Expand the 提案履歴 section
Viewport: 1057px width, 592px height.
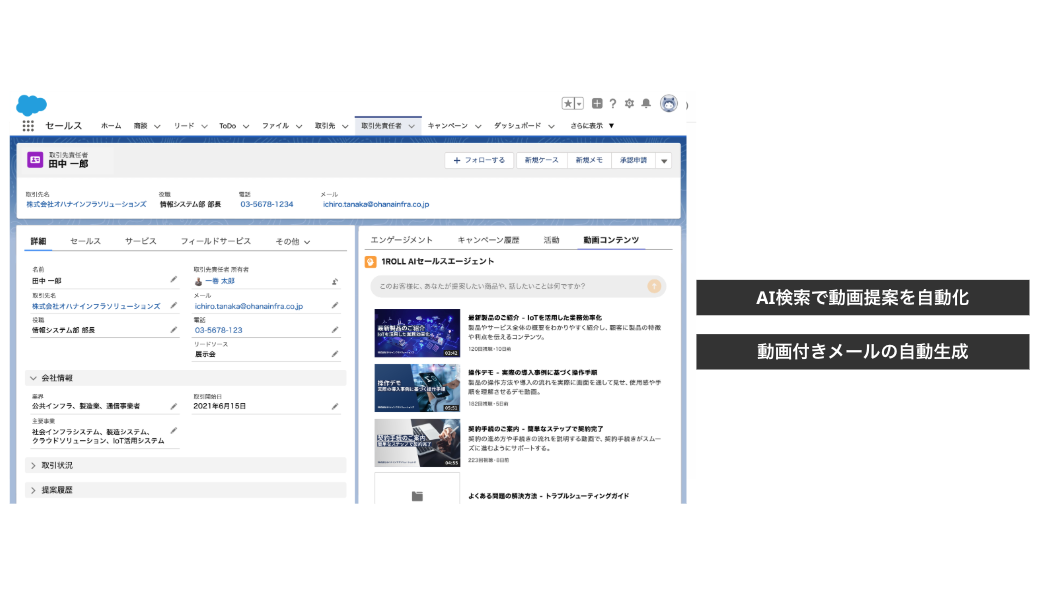coord(34,490)
